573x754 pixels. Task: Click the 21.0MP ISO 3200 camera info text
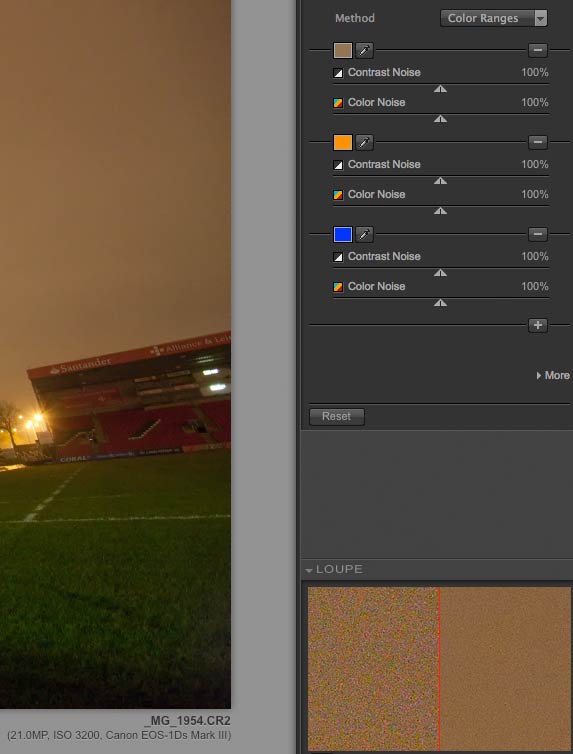point(119,735)
